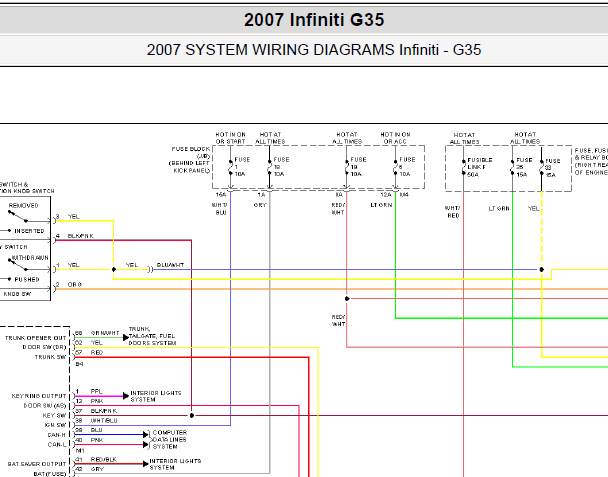Click the ORN/WHT wire label at pin 68

coord(105,333)
